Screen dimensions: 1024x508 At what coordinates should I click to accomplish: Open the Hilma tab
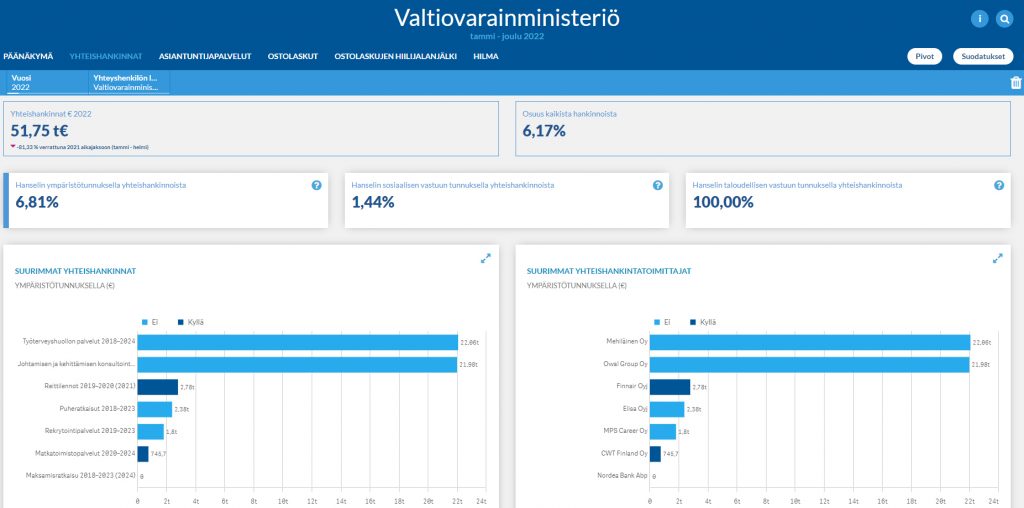(486, 56)
